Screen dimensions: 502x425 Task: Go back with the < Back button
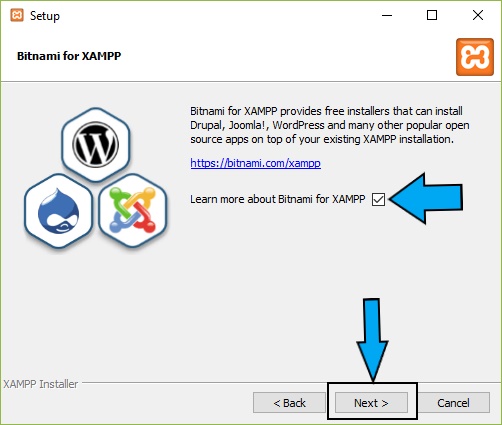[289, 403]
